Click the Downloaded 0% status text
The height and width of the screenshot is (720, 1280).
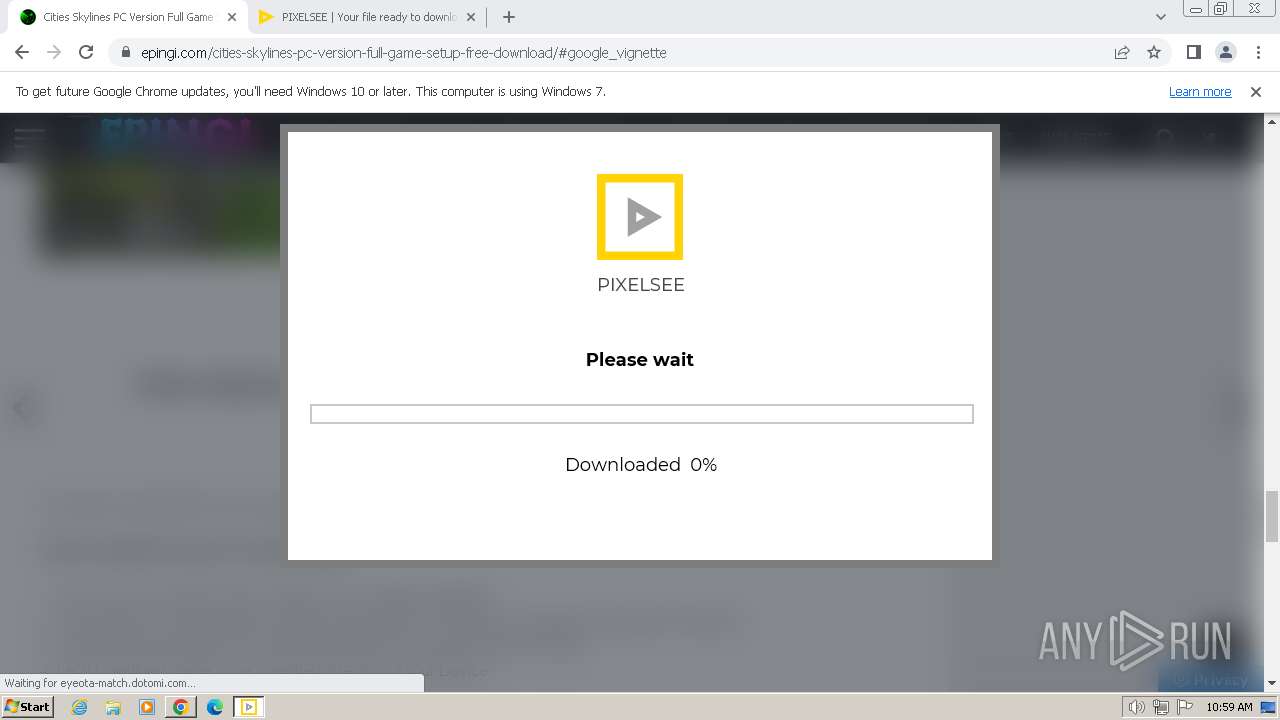click(641, 464)
